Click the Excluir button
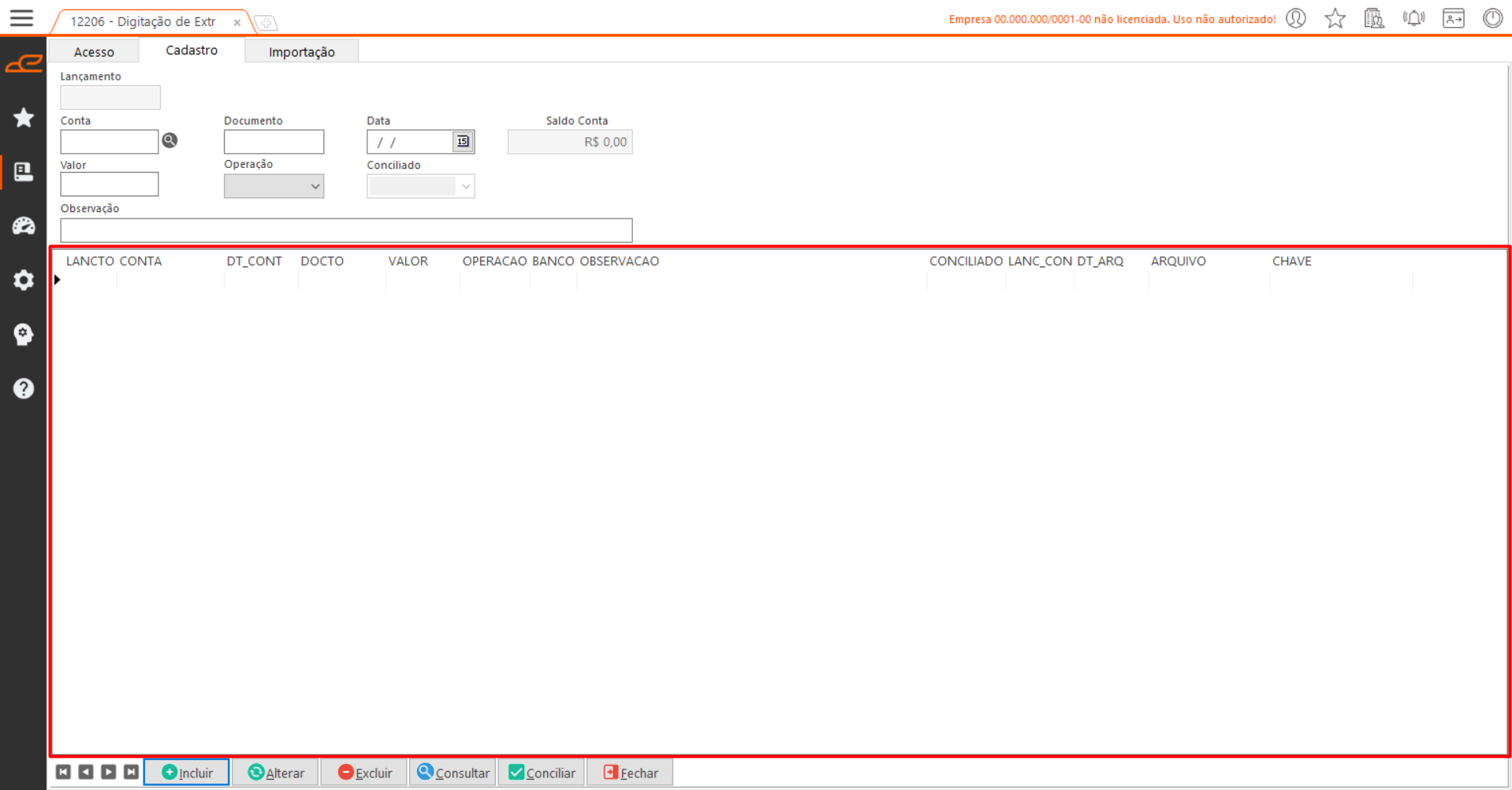 364,773
